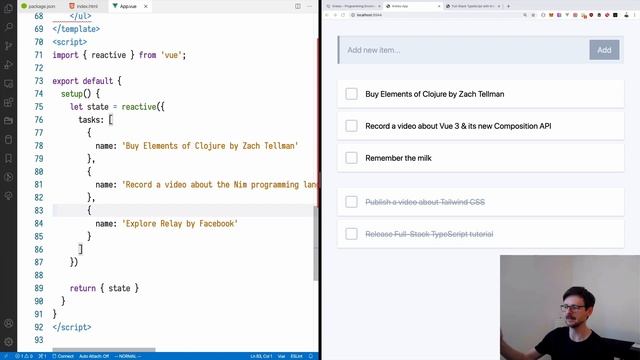Open the editor More Actions ellipsis
640x360 pixels.
pyautogui.click(x=309, y=6)
